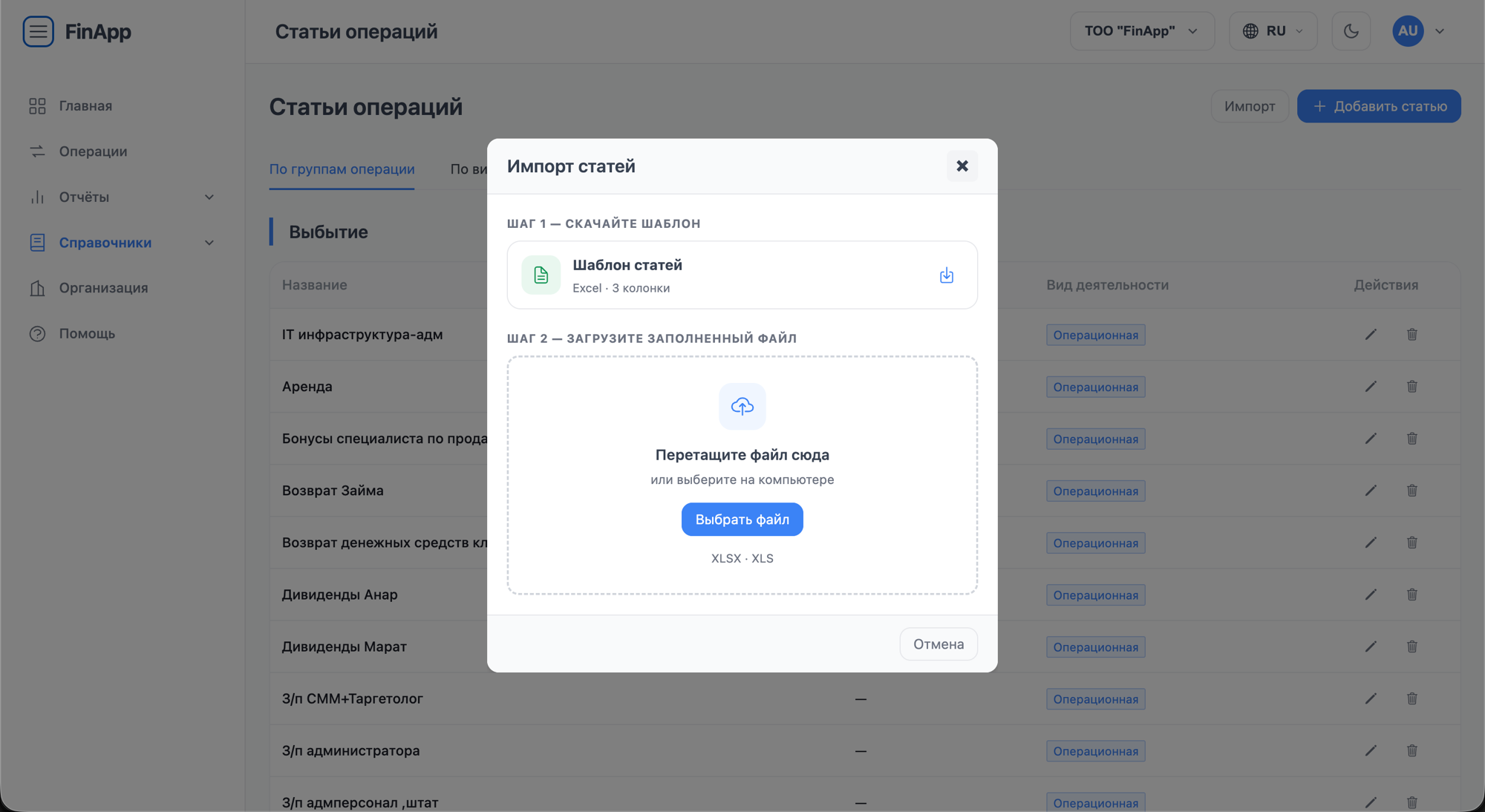1485x812 pixels.
Task: Click Добавить статью button
Action: [1379, 106]
